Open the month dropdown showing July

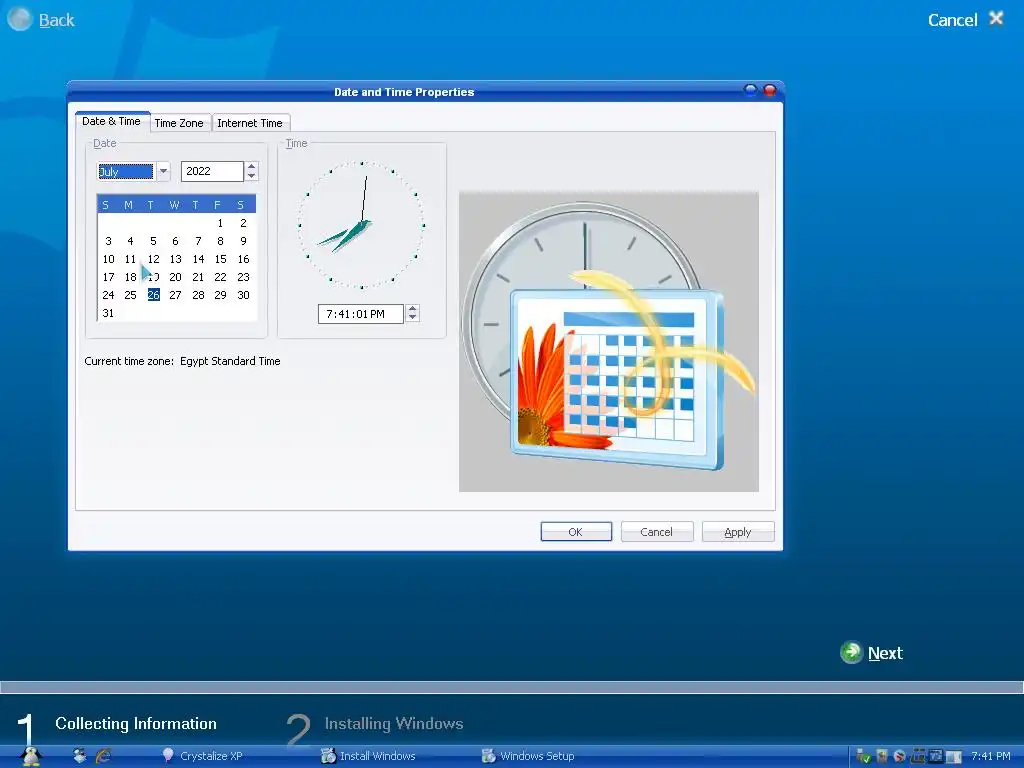point(163,171)
